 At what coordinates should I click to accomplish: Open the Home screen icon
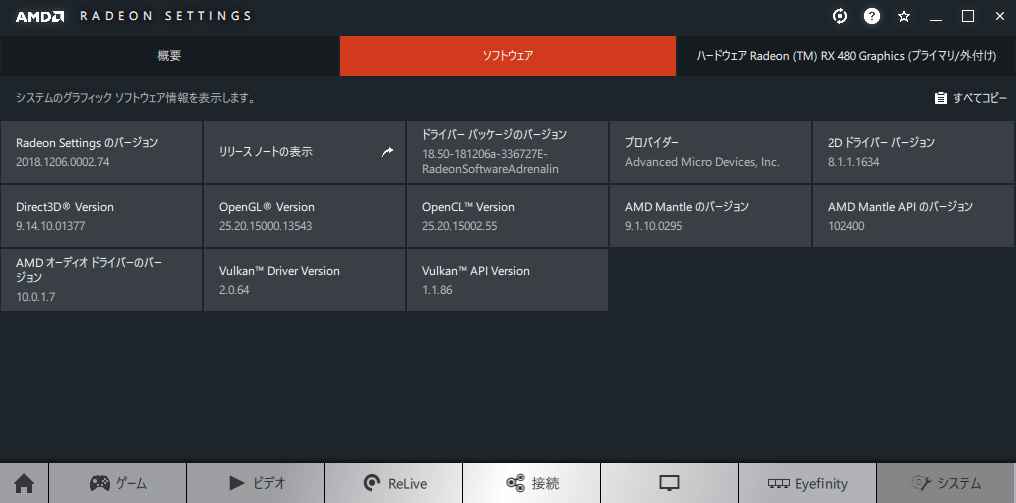(24, 483)
